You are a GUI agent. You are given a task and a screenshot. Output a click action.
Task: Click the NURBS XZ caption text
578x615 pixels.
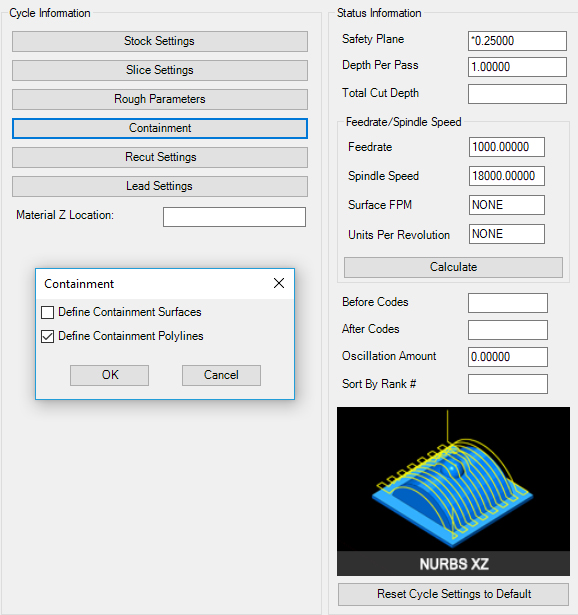coord(454,564)
